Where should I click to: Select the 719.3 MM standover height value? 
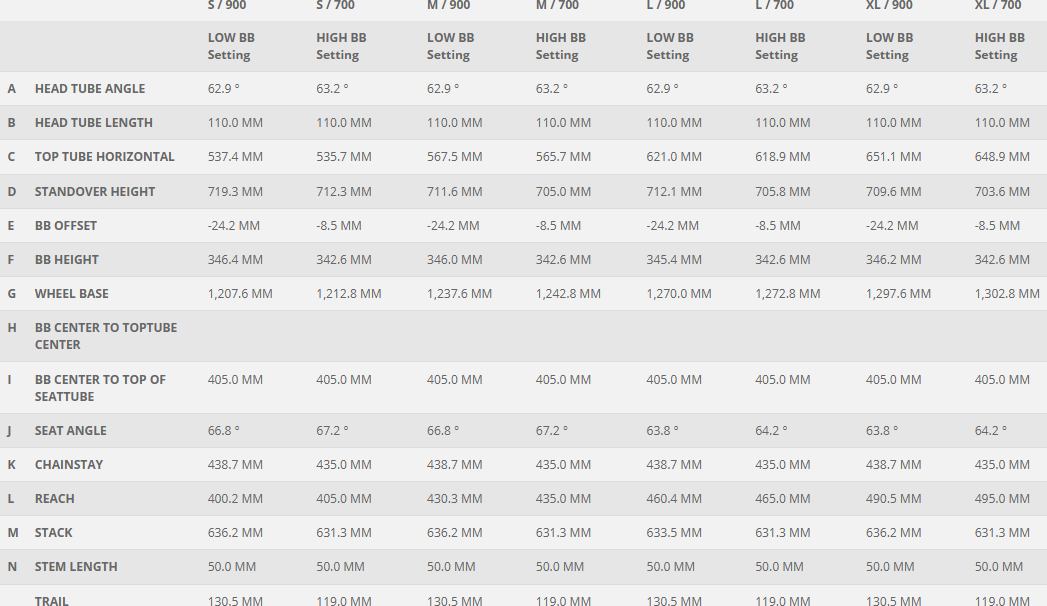click(x=235, y=192)
